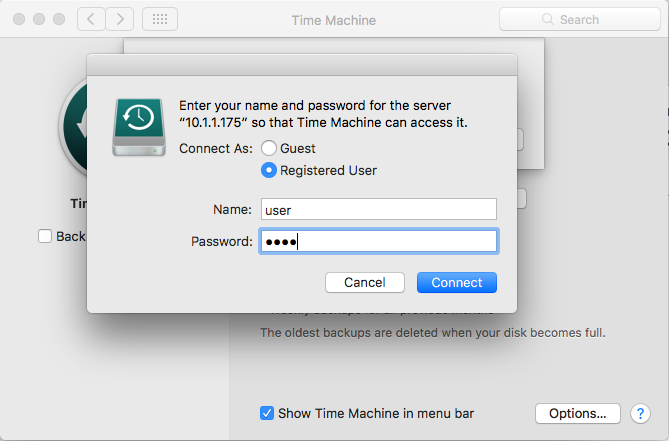Click the zoom window button

[59, 19]
